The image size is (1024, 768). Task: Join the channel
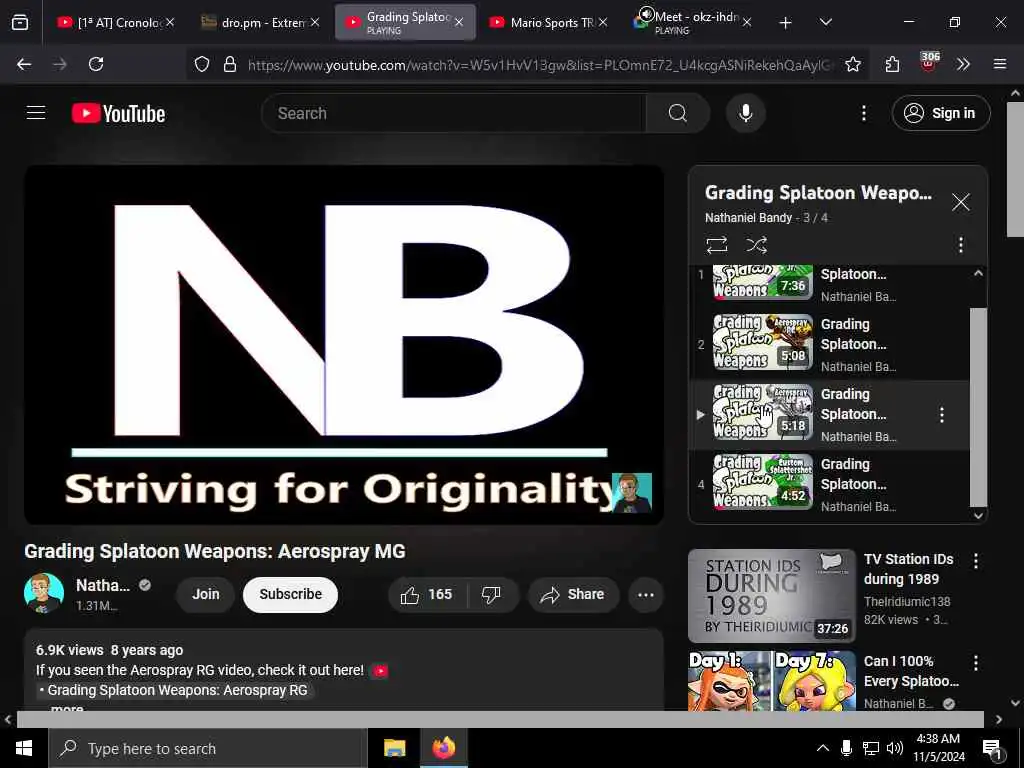pos(205,594)
